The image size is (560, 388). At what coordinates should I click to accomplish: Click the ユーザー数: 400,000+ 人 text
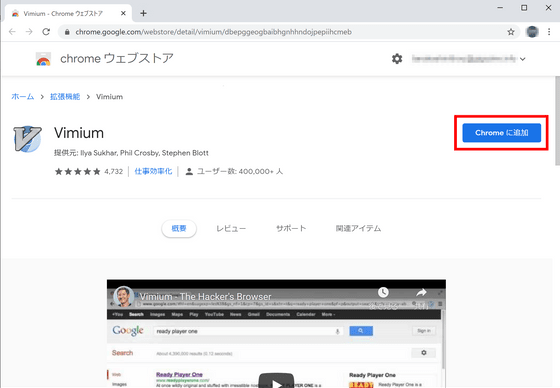240,171
